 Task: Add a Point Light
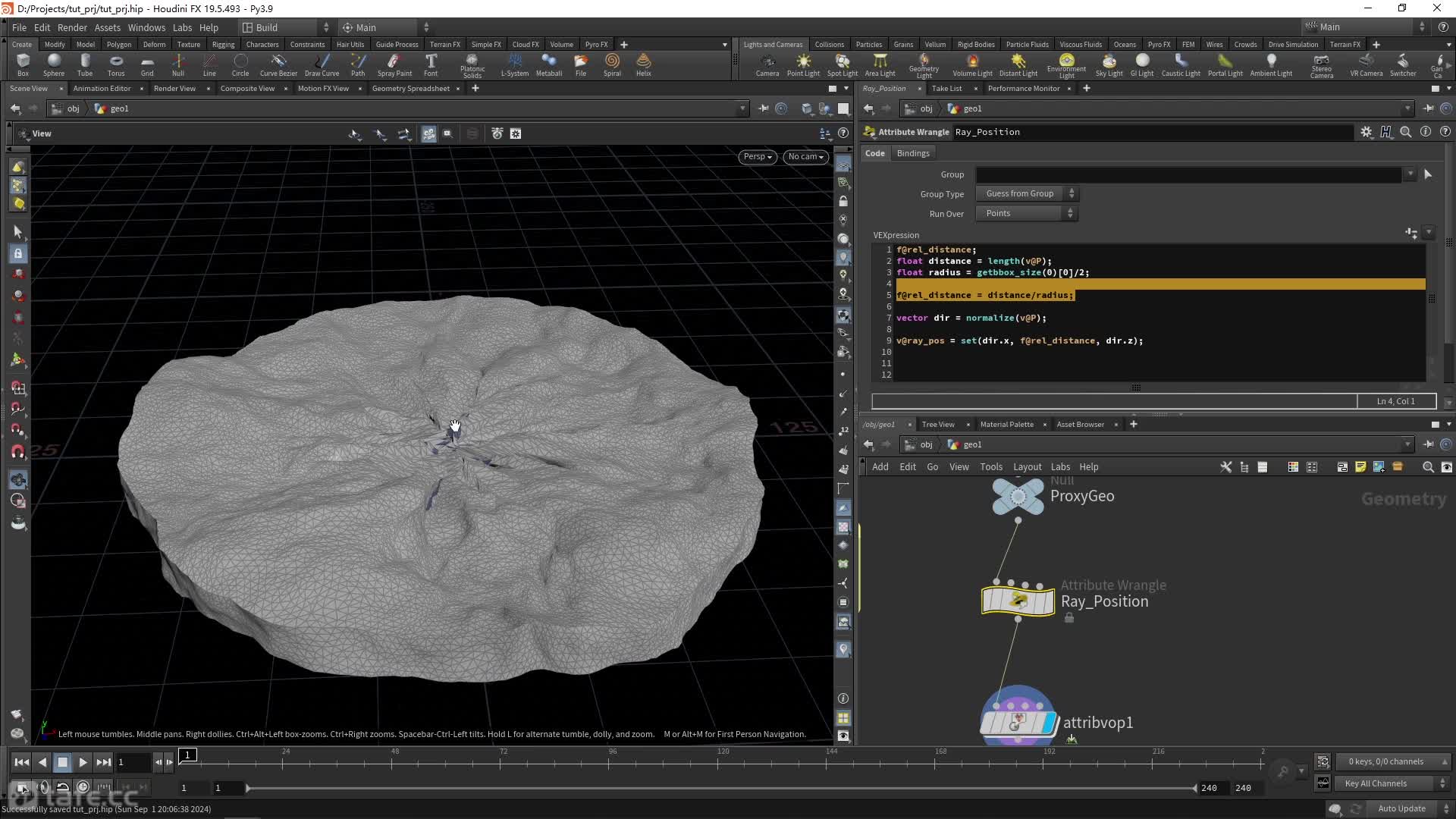[x=803, y=65]
